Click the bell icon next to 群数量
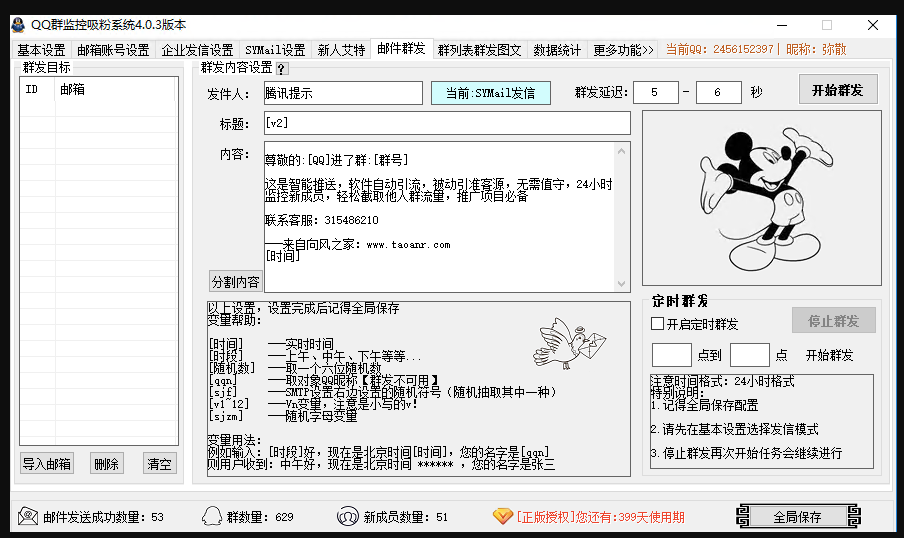 coord(212,516)
